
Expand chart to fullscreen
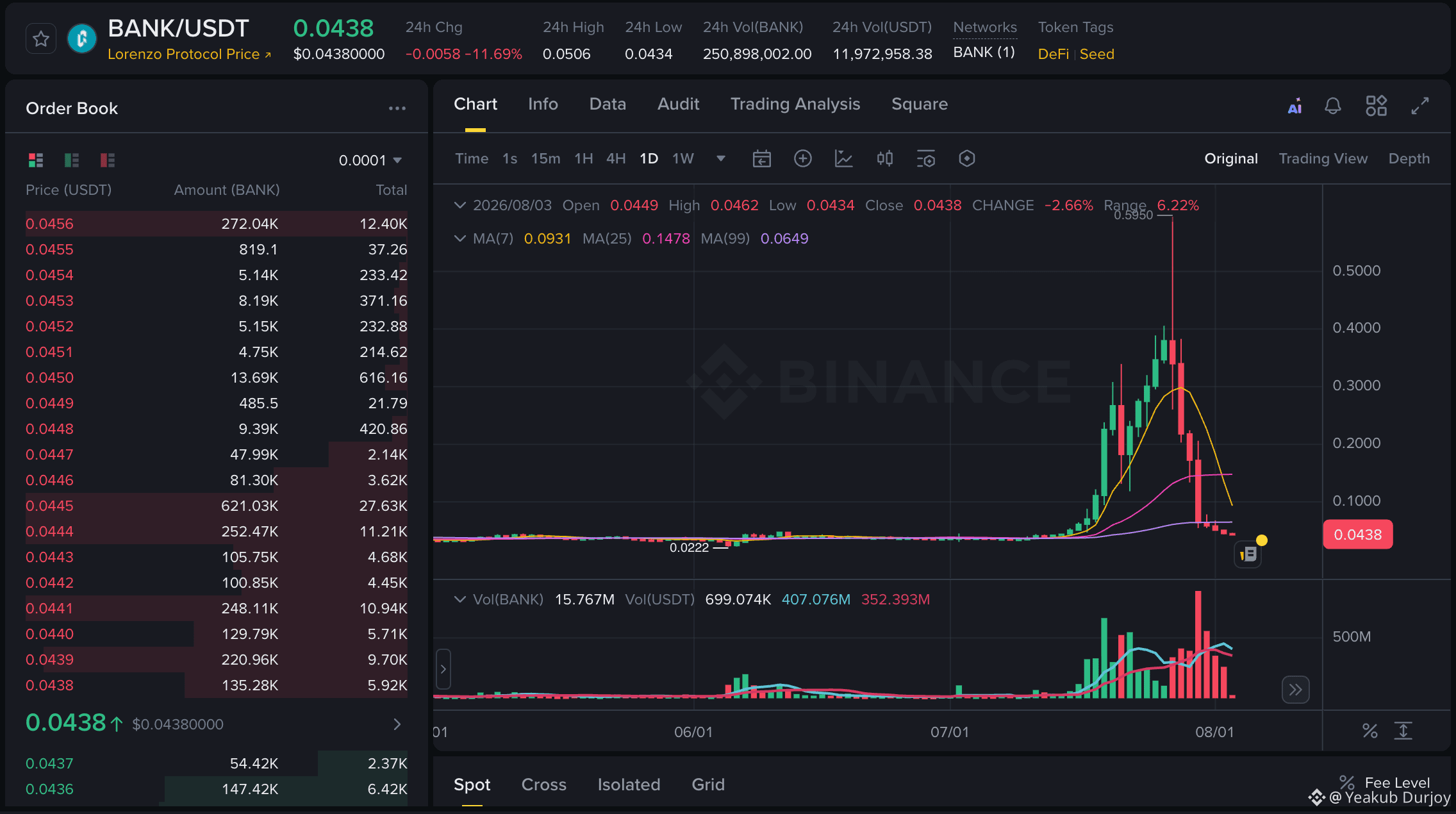click(1420, 106)
